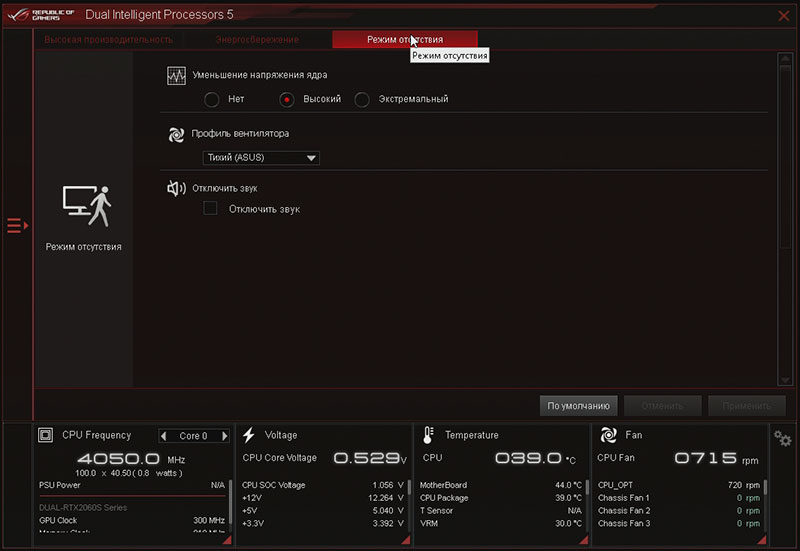The width and height of the screenshot is (800, 551).
Task: Select the Высокий voltage reduction option
Action: (x=287, y=99)
